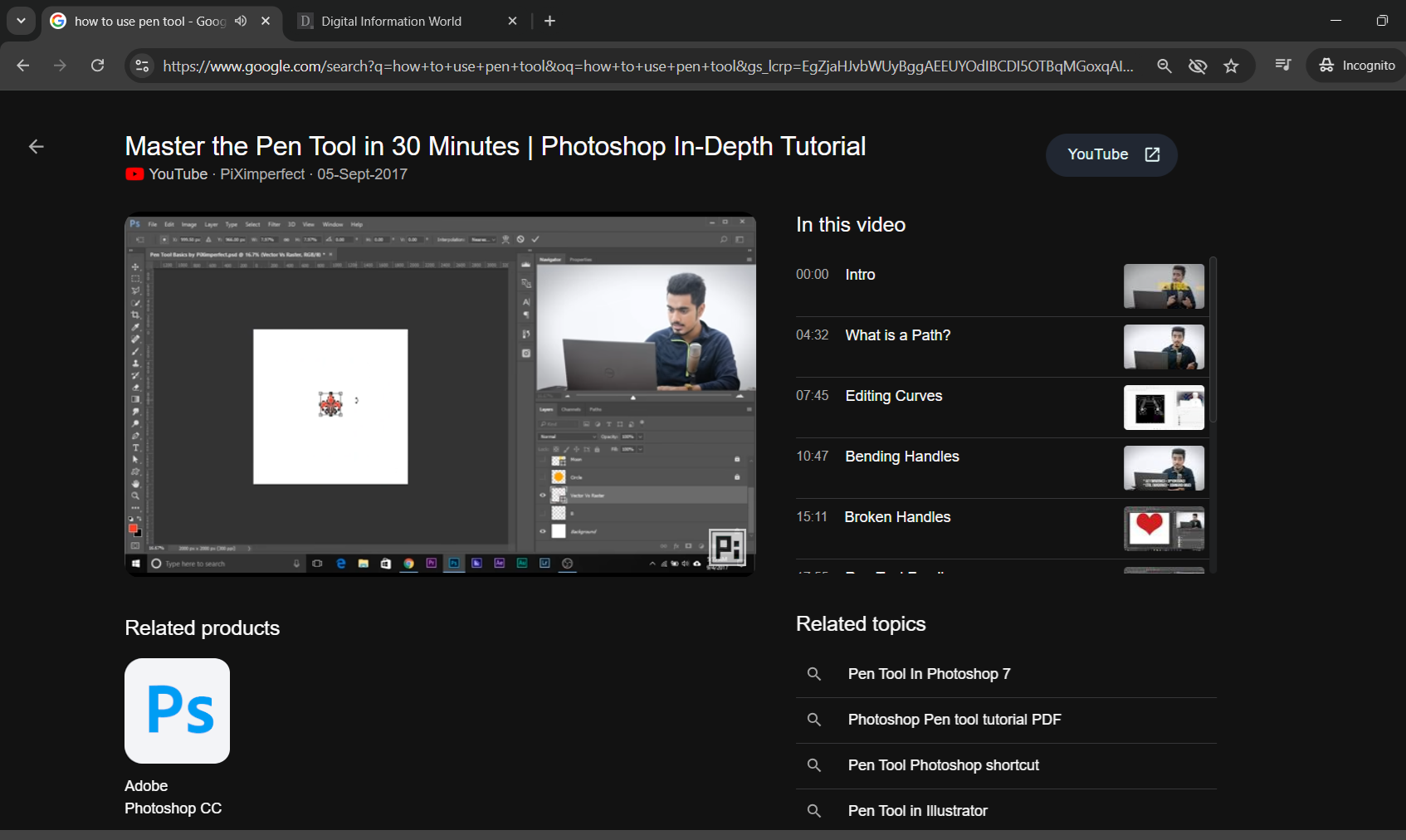Close the 'how to use pen tool' tab

(x=266, y=21)
